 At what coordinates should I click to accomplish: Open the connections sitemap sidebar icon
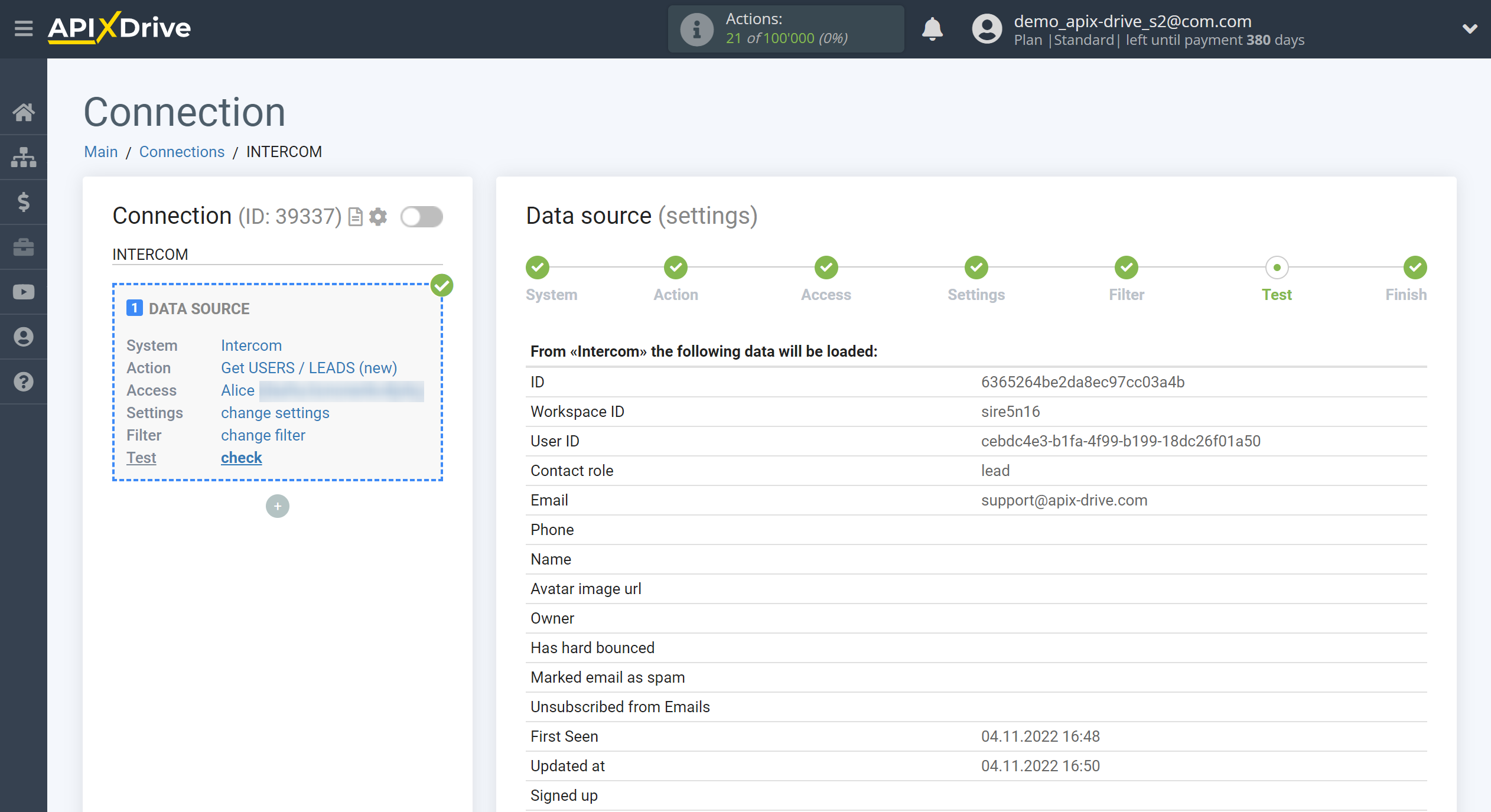click(x=24, y=157)
